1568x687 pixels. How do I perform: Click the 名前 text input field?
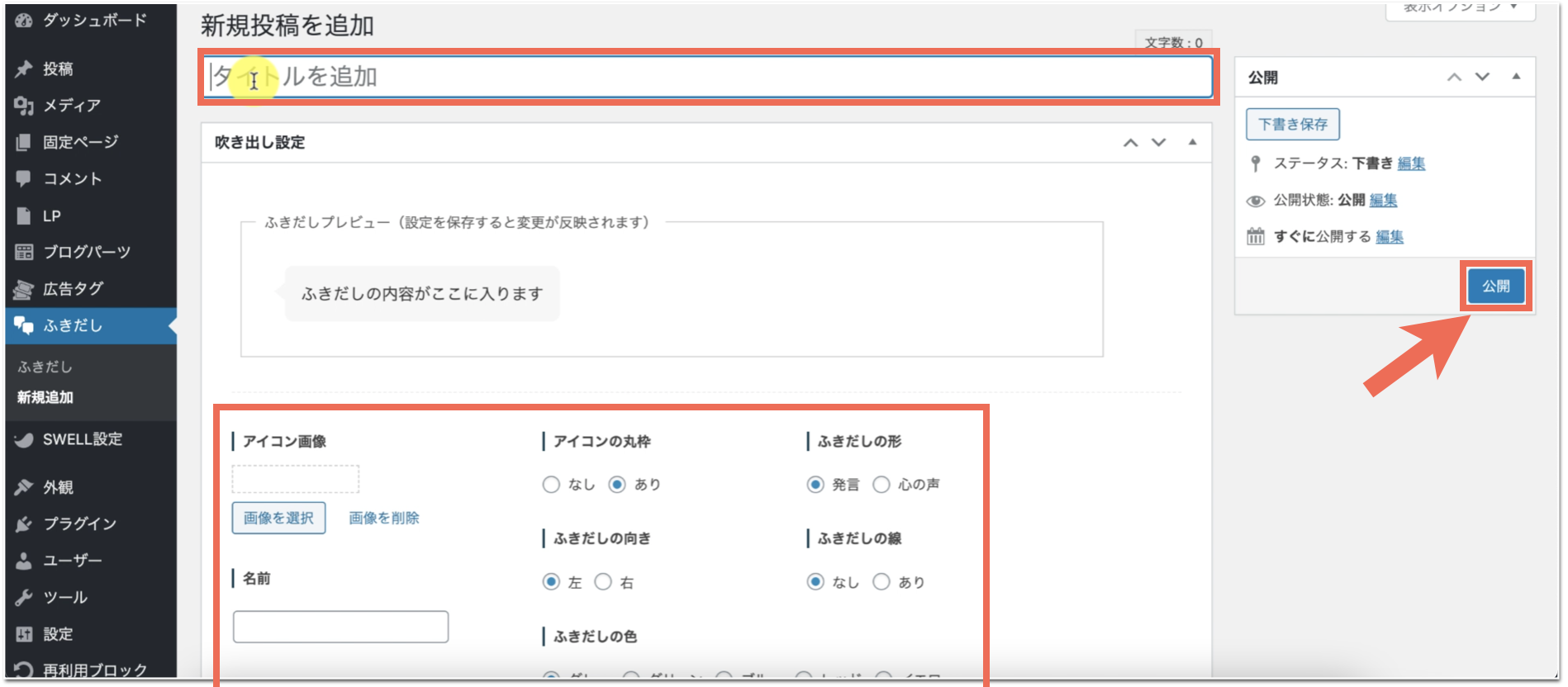pyautogui.click(x=340, y=627)
